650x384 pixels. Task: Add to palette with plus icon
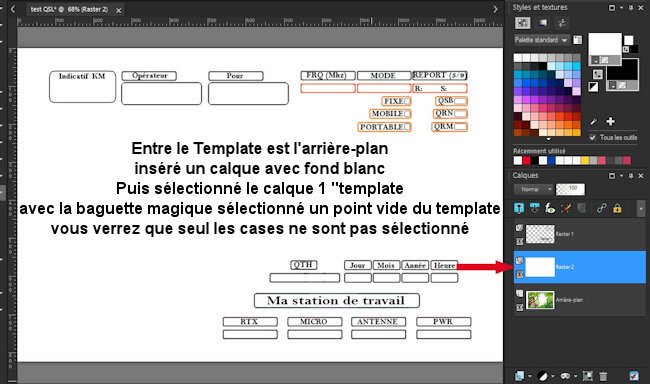click(x=610, y=121)
